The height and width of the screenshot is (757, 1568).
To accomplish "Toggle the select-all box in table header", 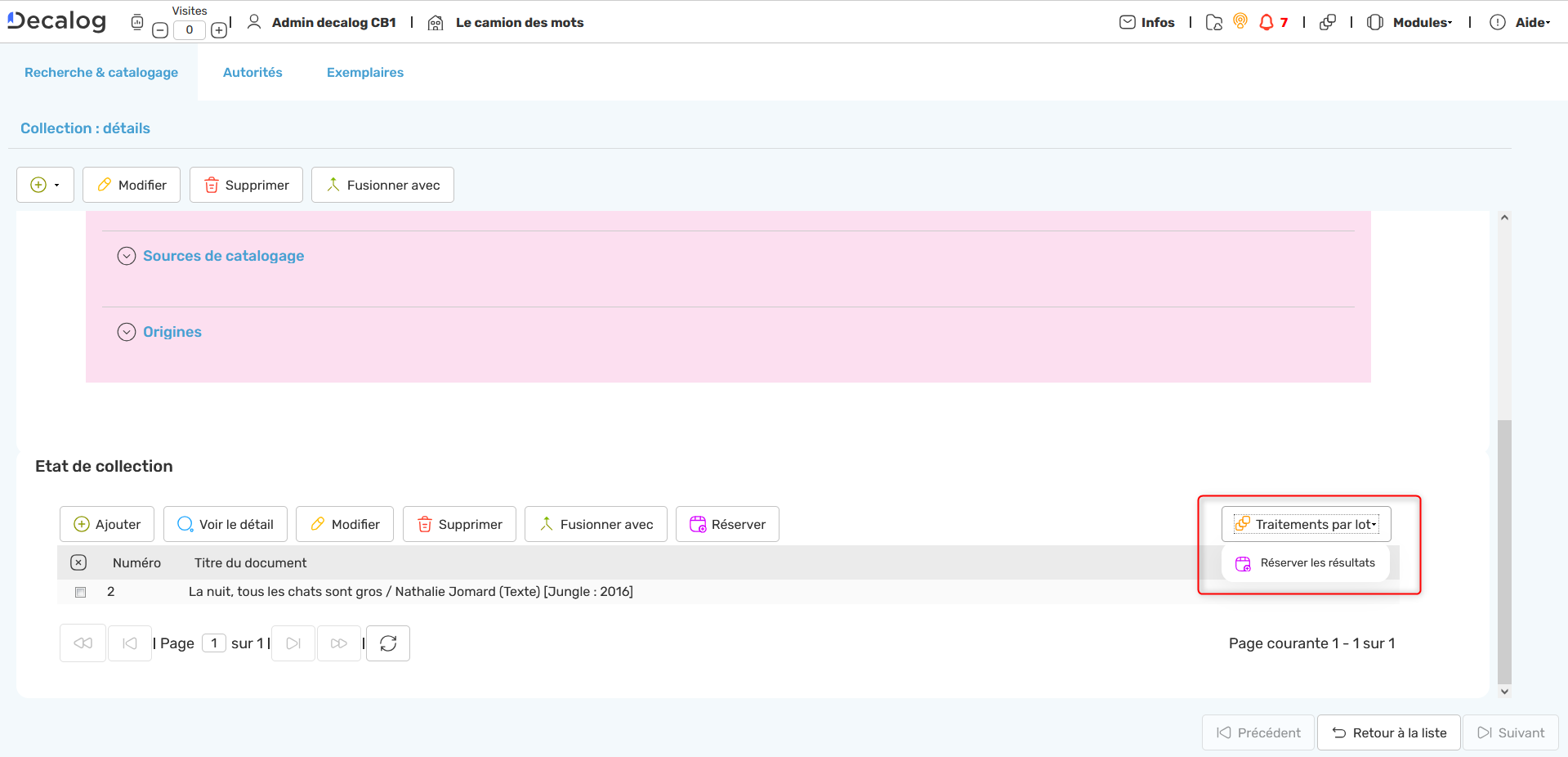I will tap(78, 562).
